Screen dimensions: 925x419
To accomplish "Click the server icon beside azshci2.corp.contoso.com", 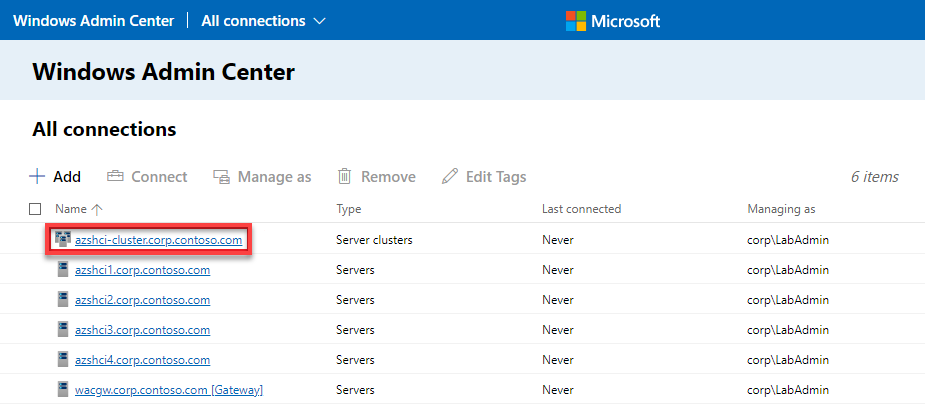I will 63,300.
